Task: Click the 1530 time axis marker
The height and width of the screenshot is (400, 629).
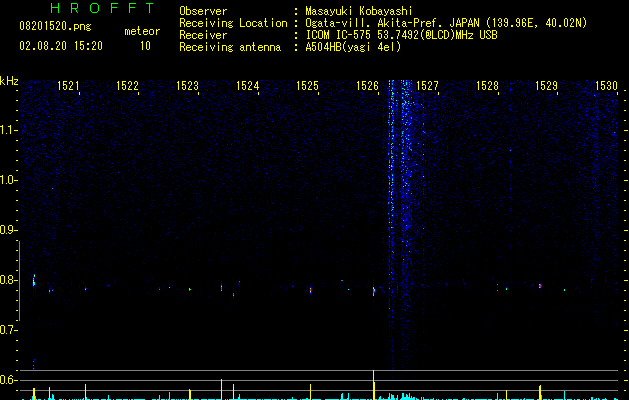Action: click(606, 86)
